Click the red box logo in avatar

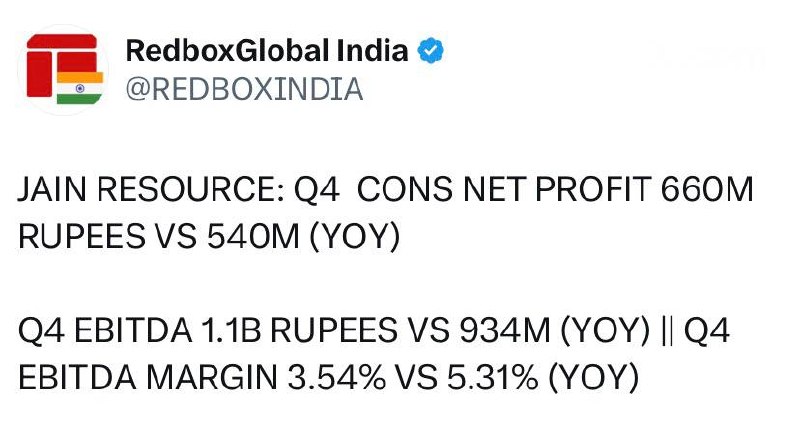pos(61,64)
